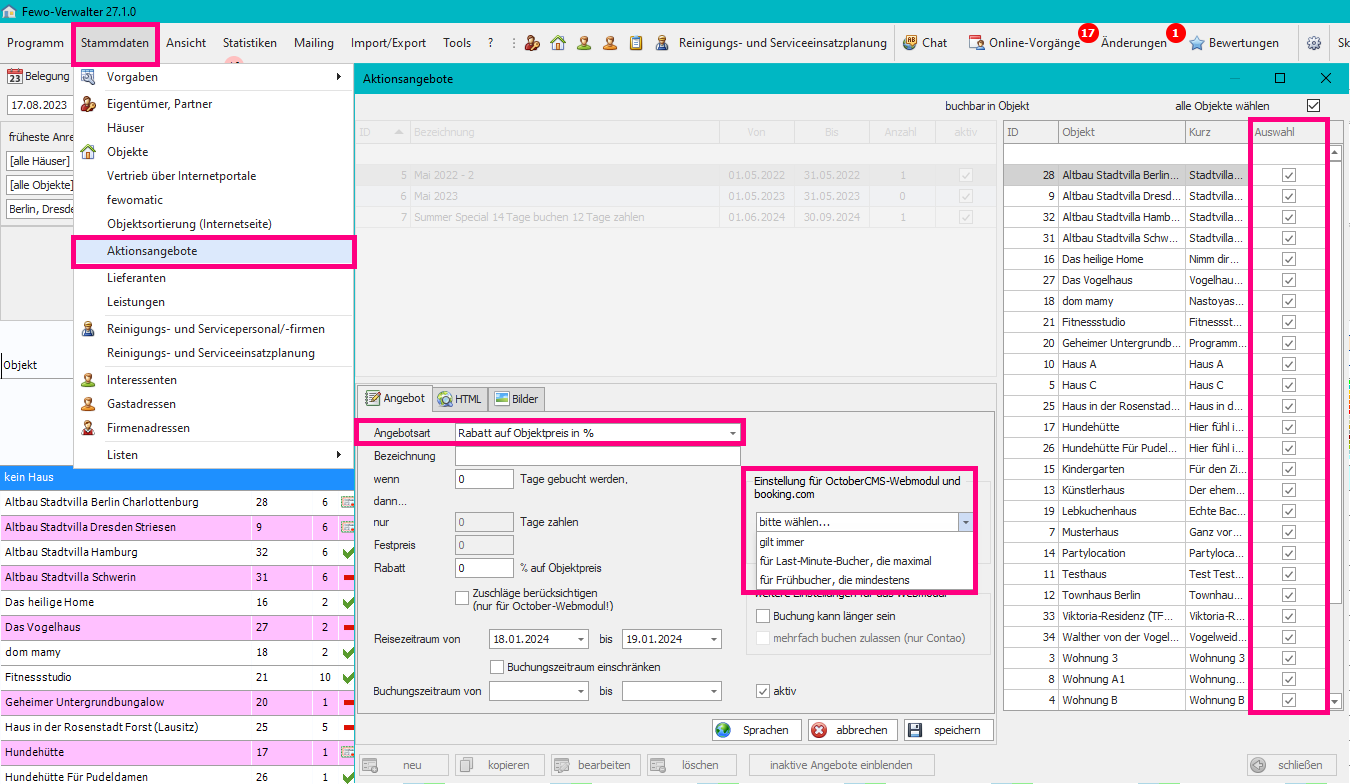Click the green person toolbar icon

584,43
